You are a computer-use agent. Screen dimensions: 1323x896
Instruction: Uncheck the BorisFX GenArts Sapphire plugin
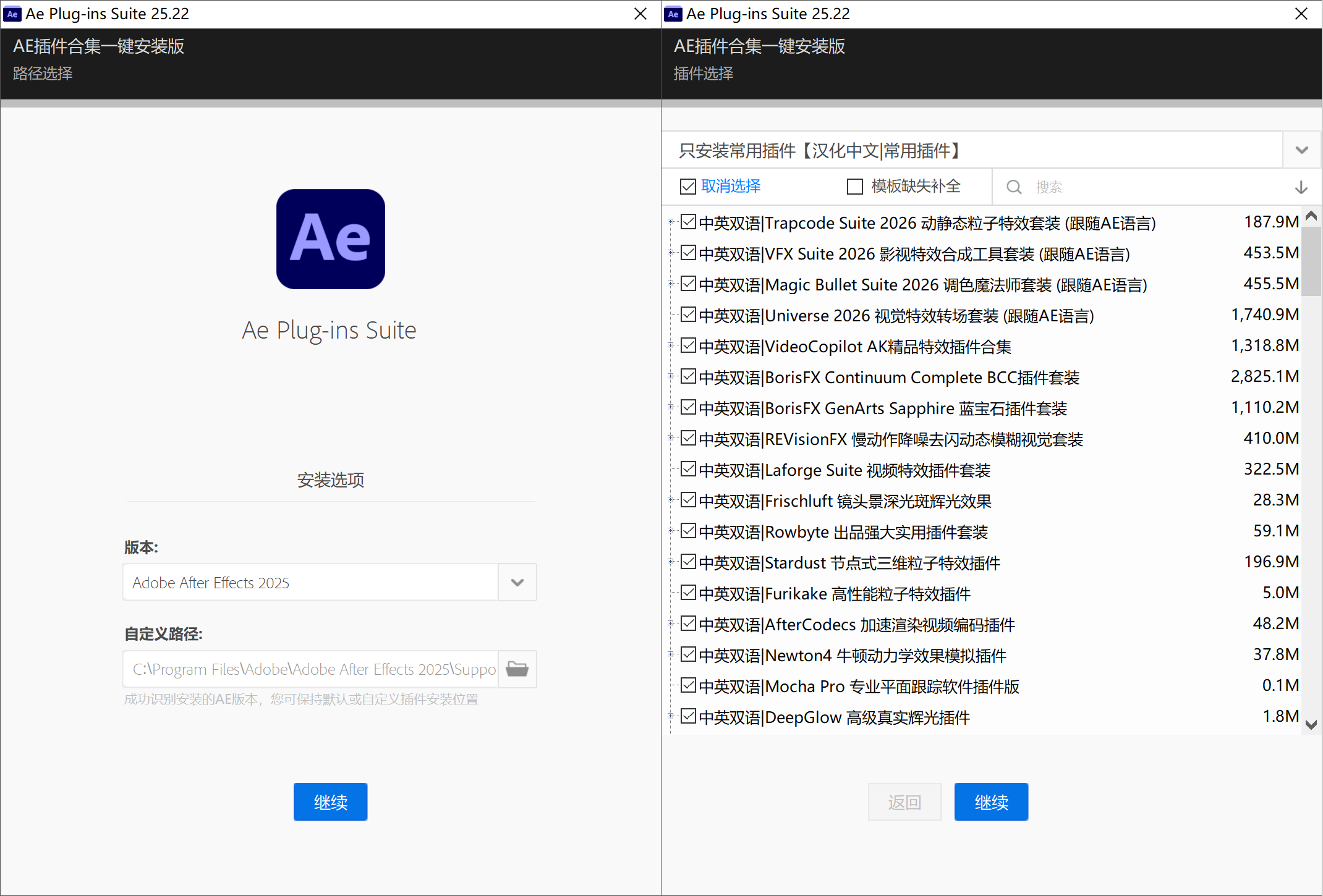coord(688,407)
